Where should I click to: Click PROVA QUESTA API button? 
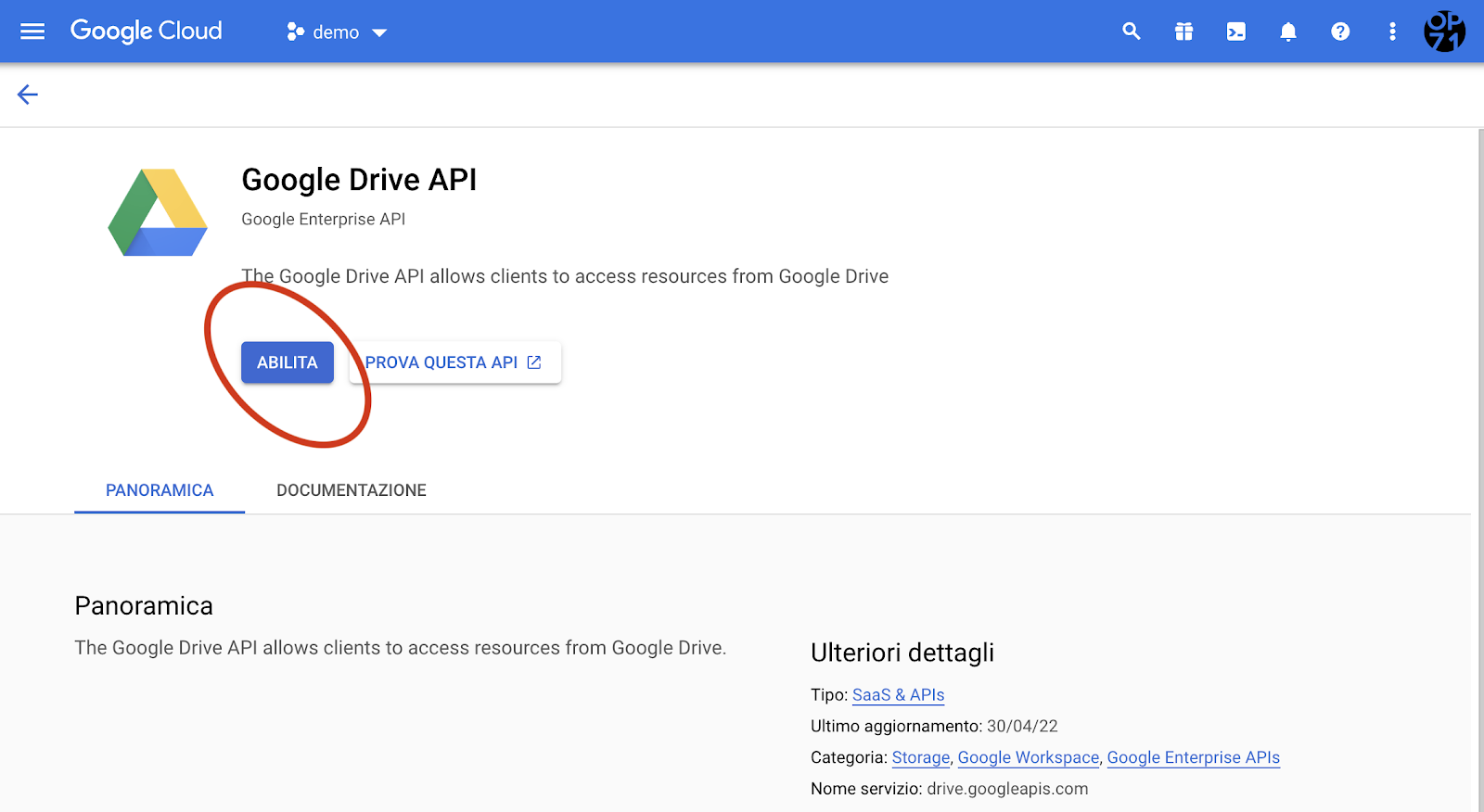point(454,362)
